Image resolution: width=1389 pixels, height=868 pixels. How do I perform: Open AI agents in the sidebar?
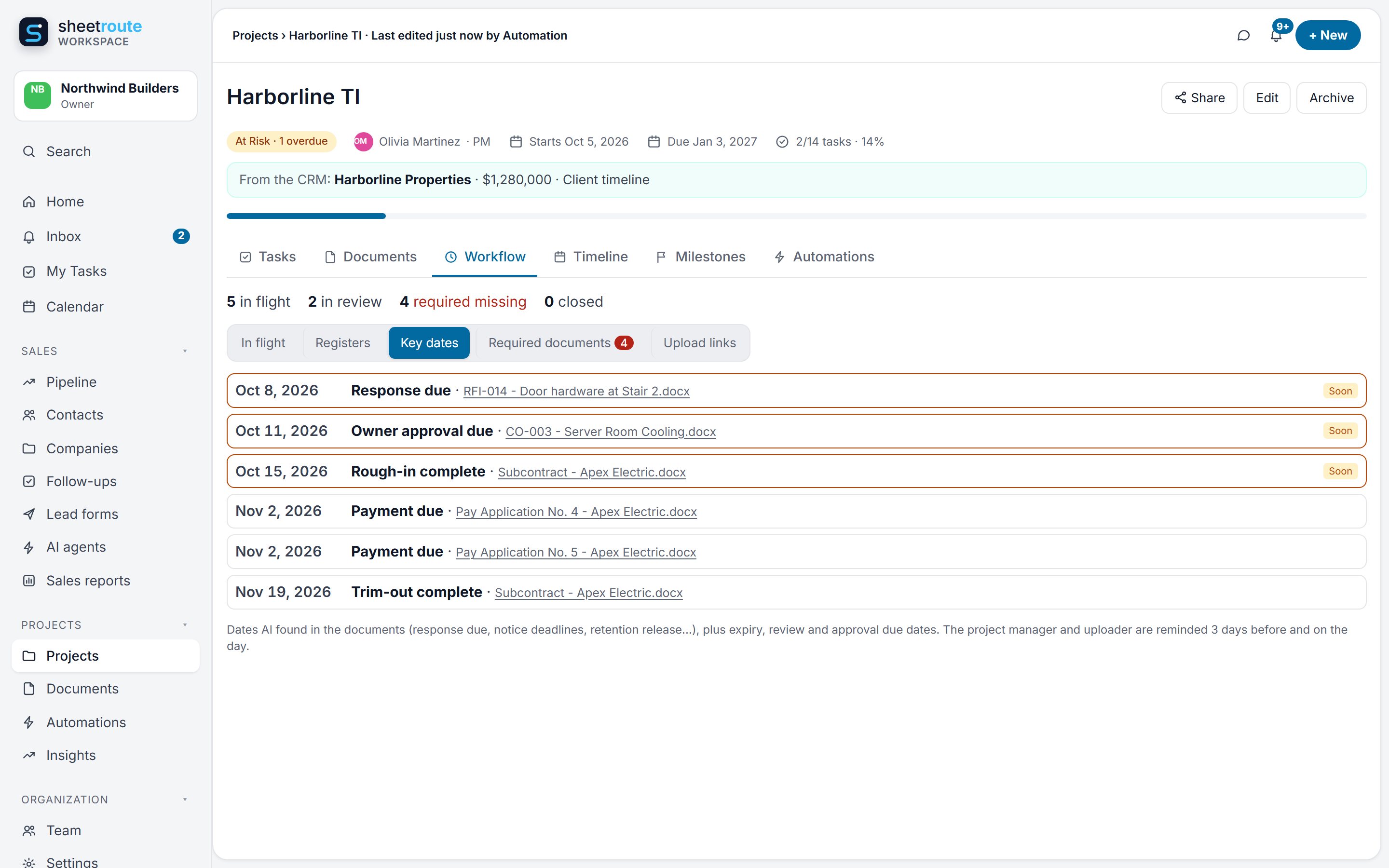106,547
